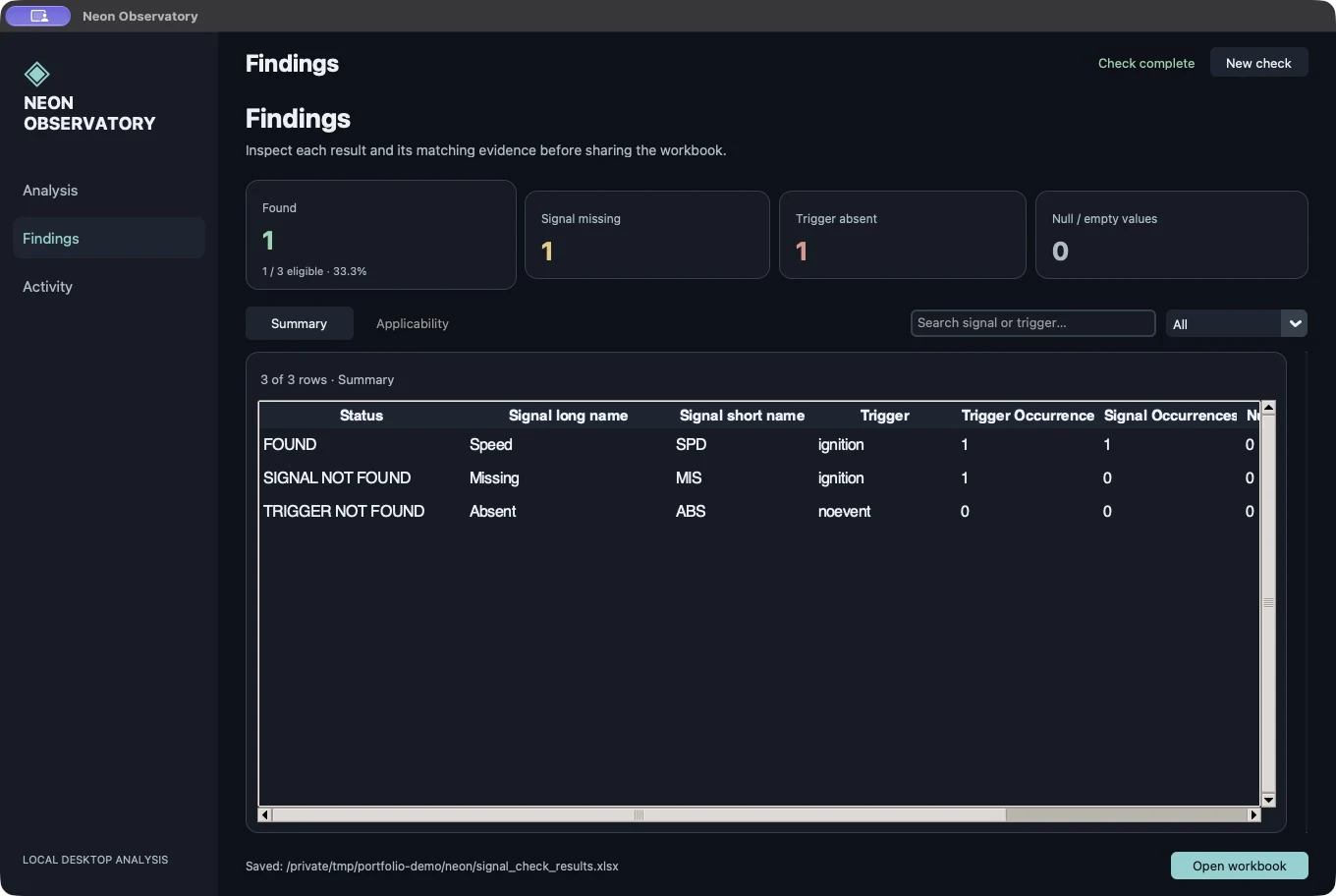Click the saved file path text

(x=432, y=866)
